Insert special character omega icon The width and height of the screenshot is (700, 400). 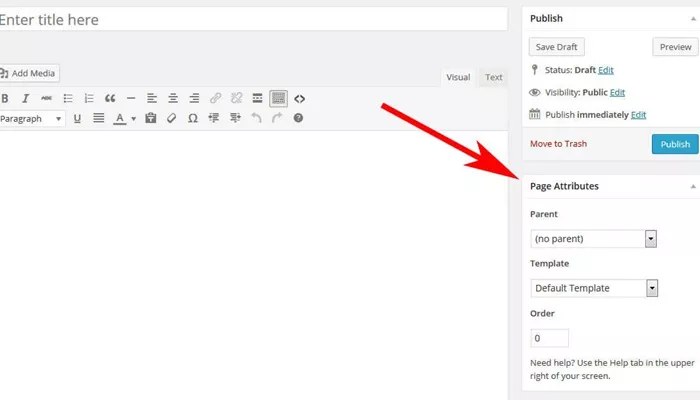192,118
